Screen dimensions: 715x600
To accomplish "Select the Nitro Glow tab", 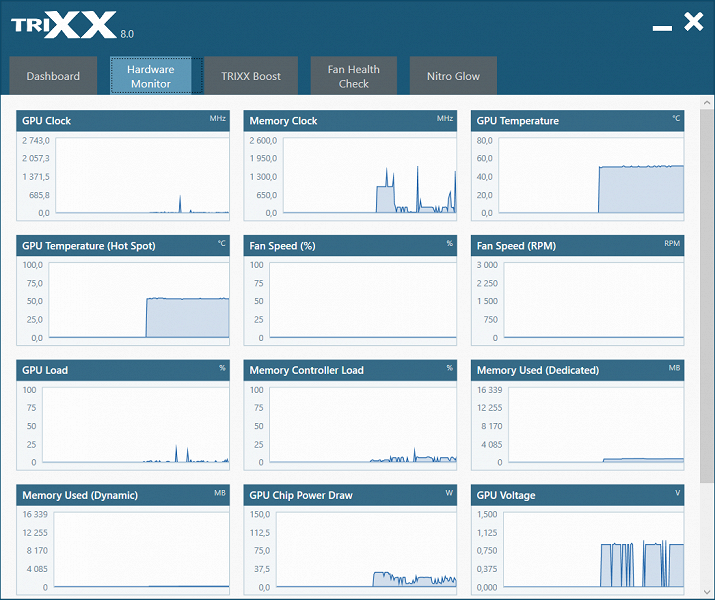I will (453, 76).
